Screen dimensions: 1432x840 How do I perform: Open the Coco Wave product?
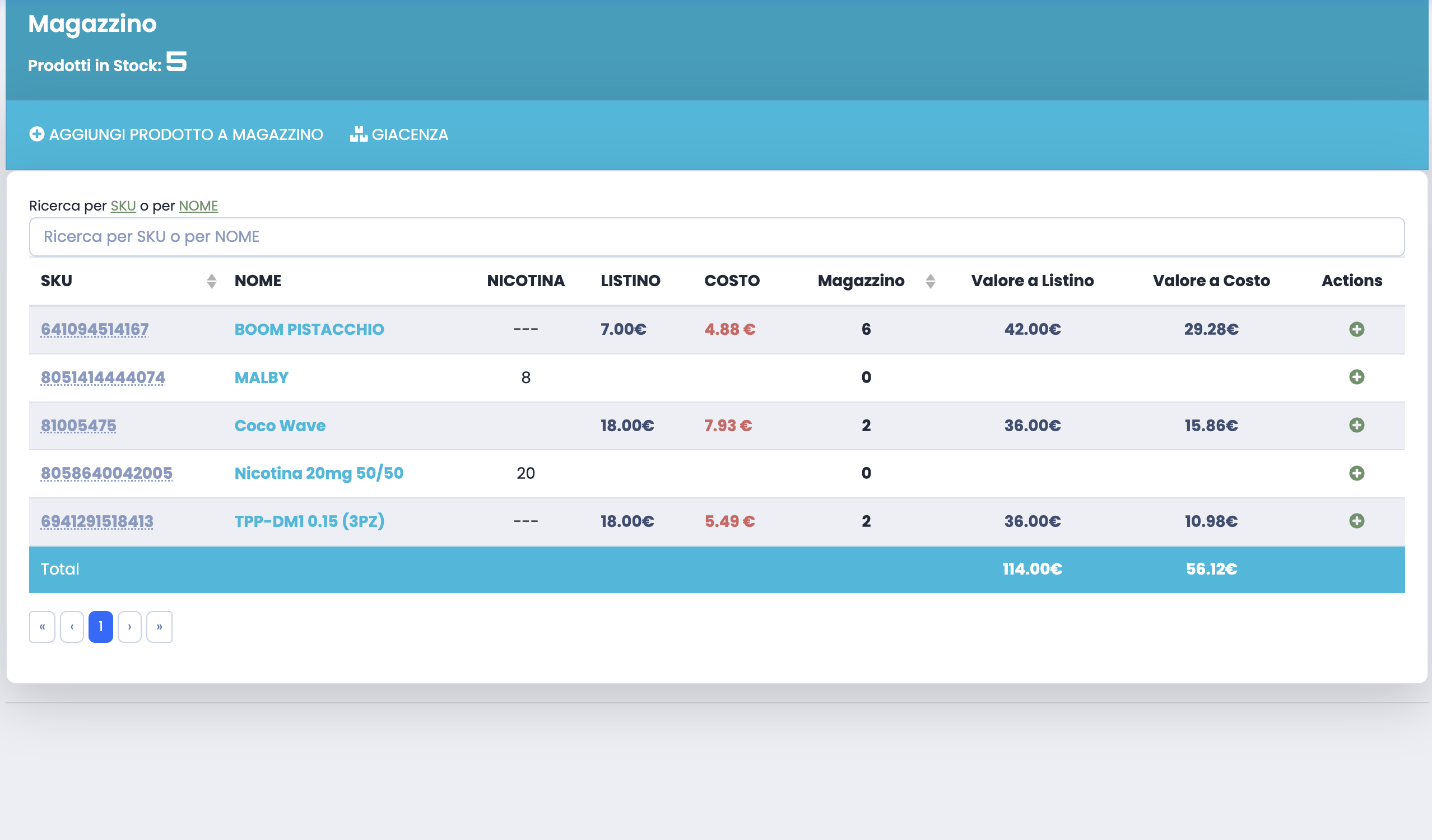[x=280, y=426]
